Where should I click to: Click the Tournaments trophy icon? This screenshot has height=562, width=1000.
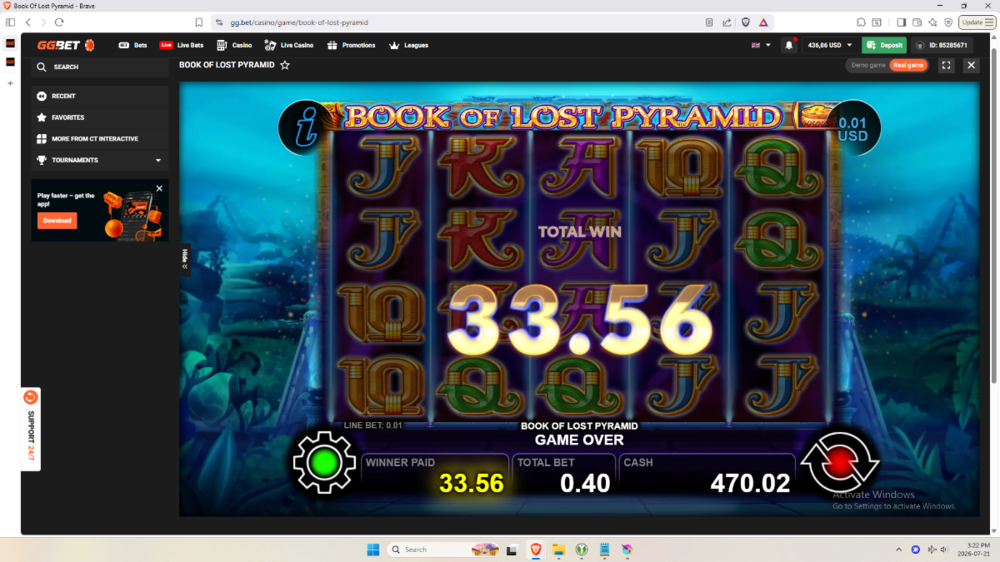coord(41,160)
